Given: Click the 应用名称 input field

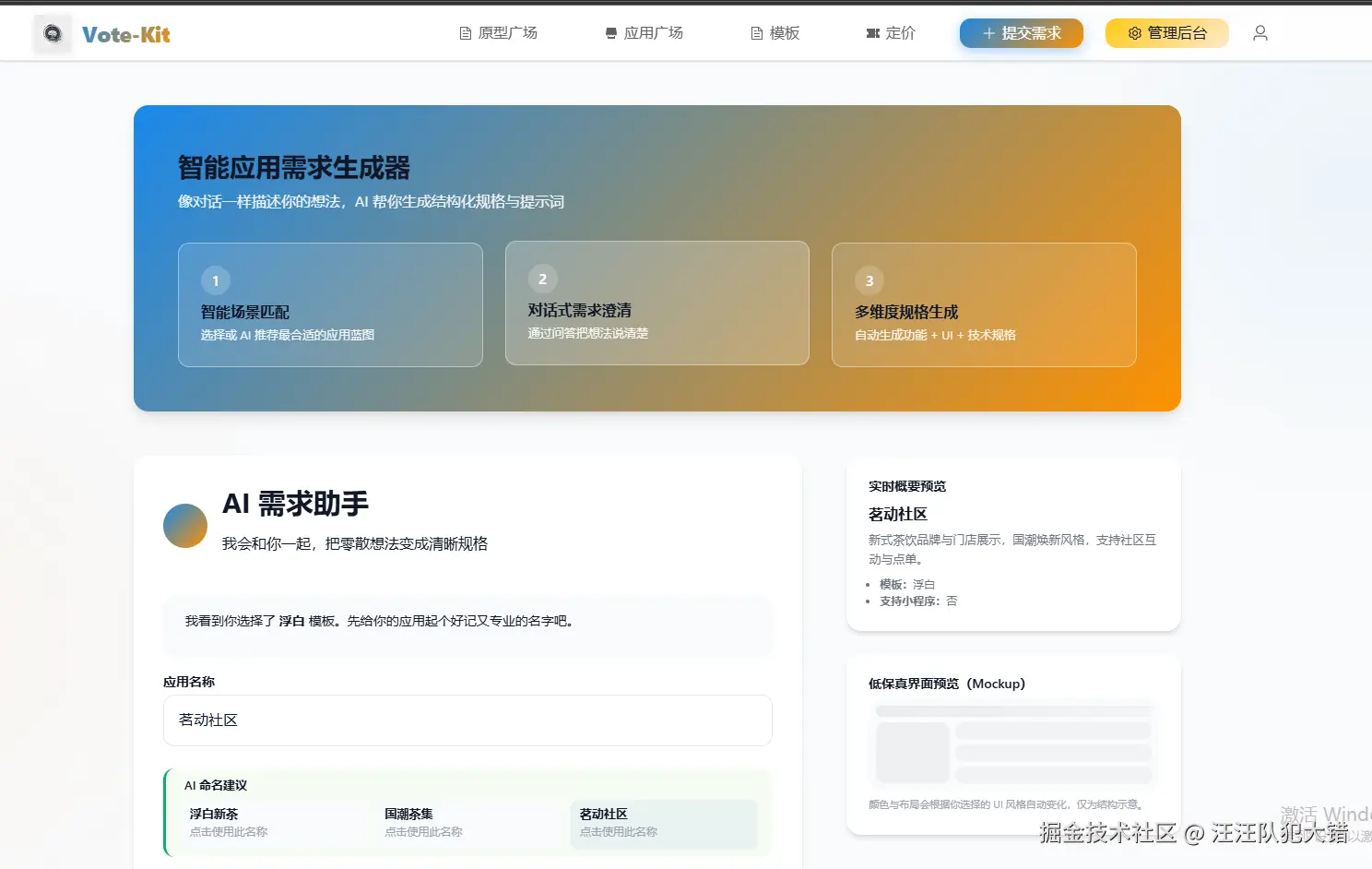Looking at the screenshot, I should pyautogui.click(x=467, y=720).
